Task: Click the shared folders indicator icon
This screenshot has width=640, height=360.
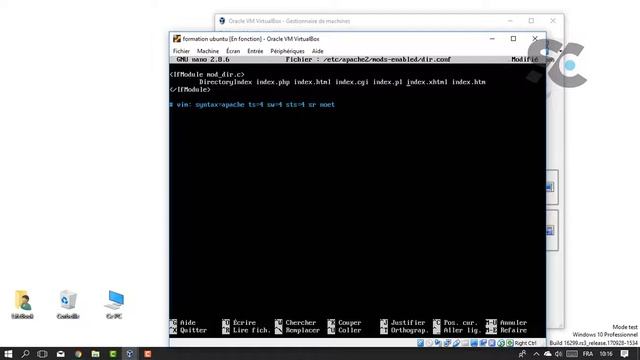Action: click(465, 343)
